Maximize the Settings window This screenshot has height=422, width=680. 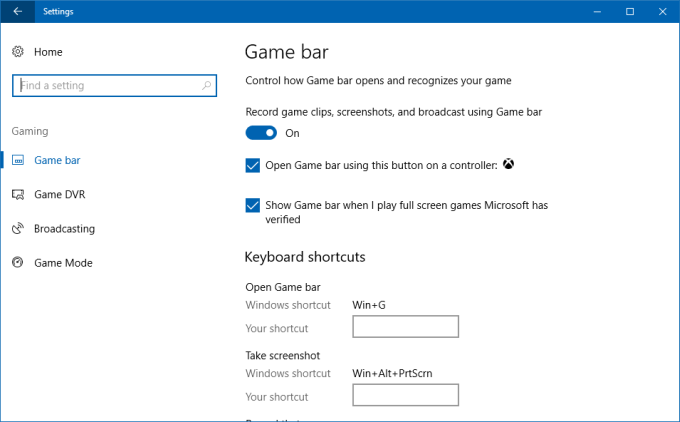point(630,11)
